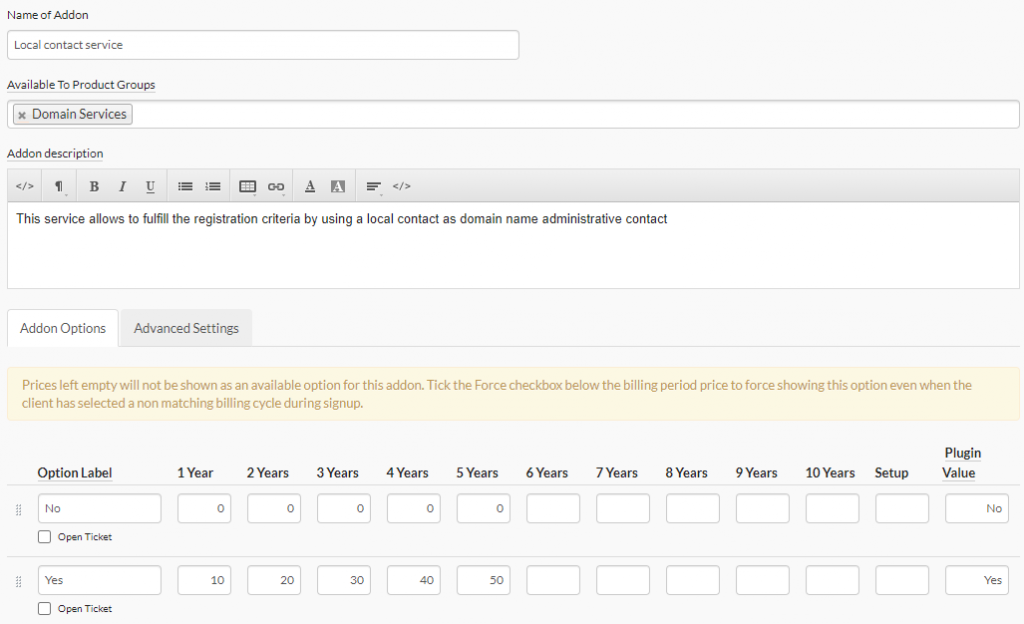This screenshot has height=624, width=1024.
Task: Underline text in the description editor
Action: pos(150,186)
